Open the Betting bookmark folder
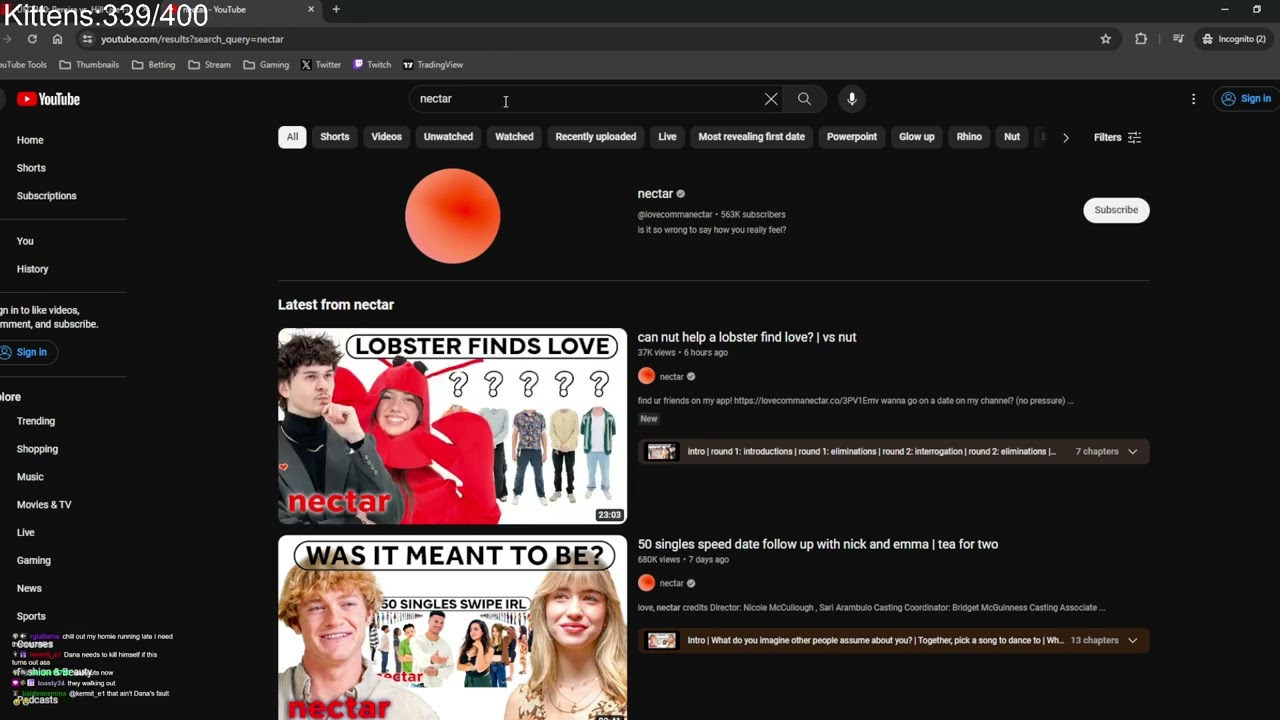 pos(153,65)
